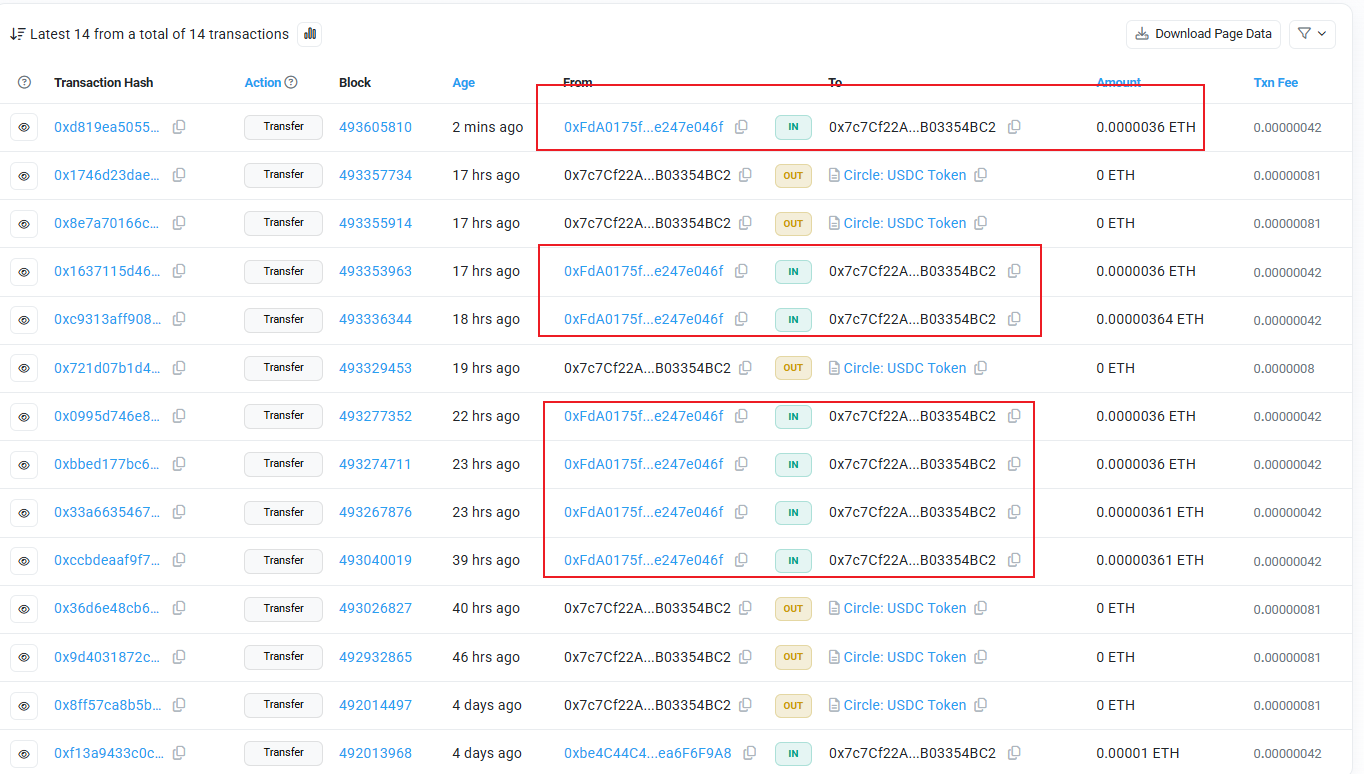This screenshot has height=774, width=1364.
Task: Open block 492013968
Action: (375, 753)
